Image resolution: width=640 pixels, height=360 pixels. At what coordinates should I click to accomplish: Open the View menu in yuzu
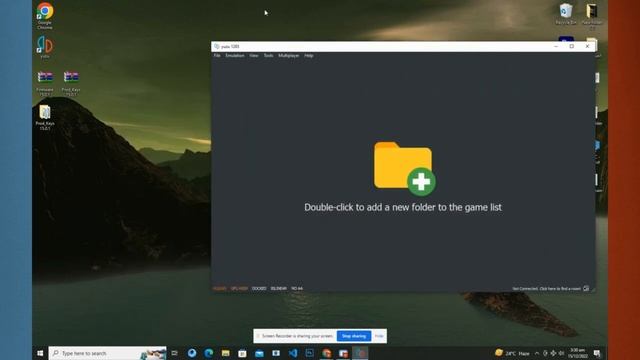coord(254,56)
